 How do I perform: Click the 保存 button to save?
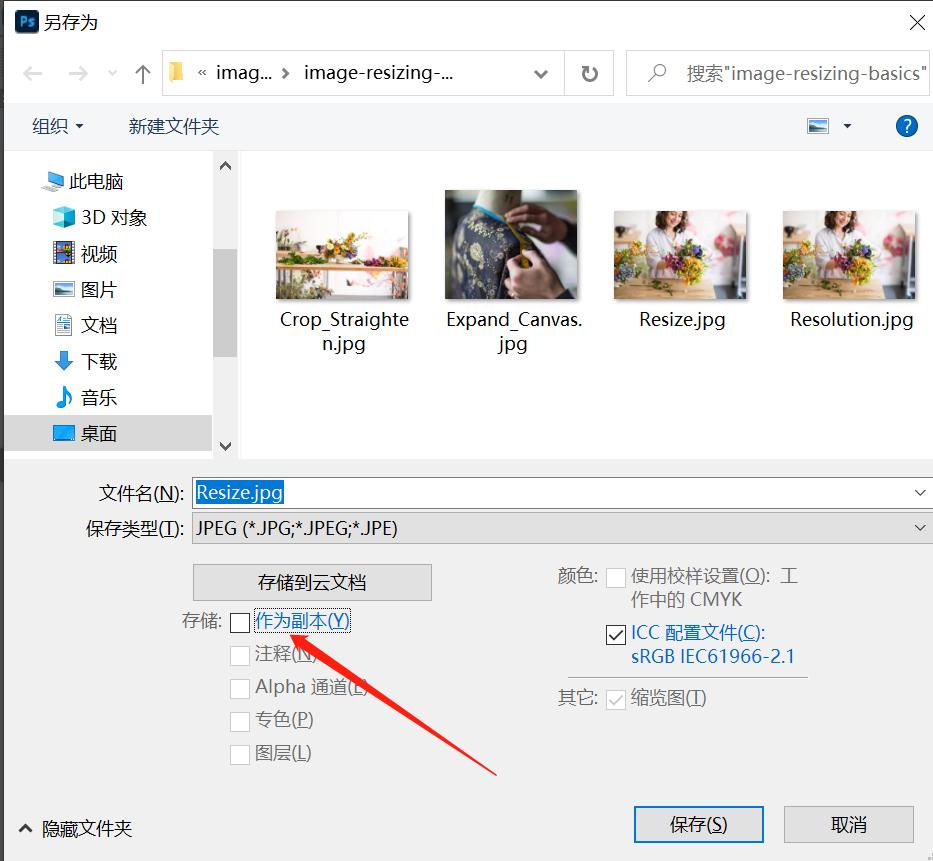pyautogui.click(x=698, y=824)
